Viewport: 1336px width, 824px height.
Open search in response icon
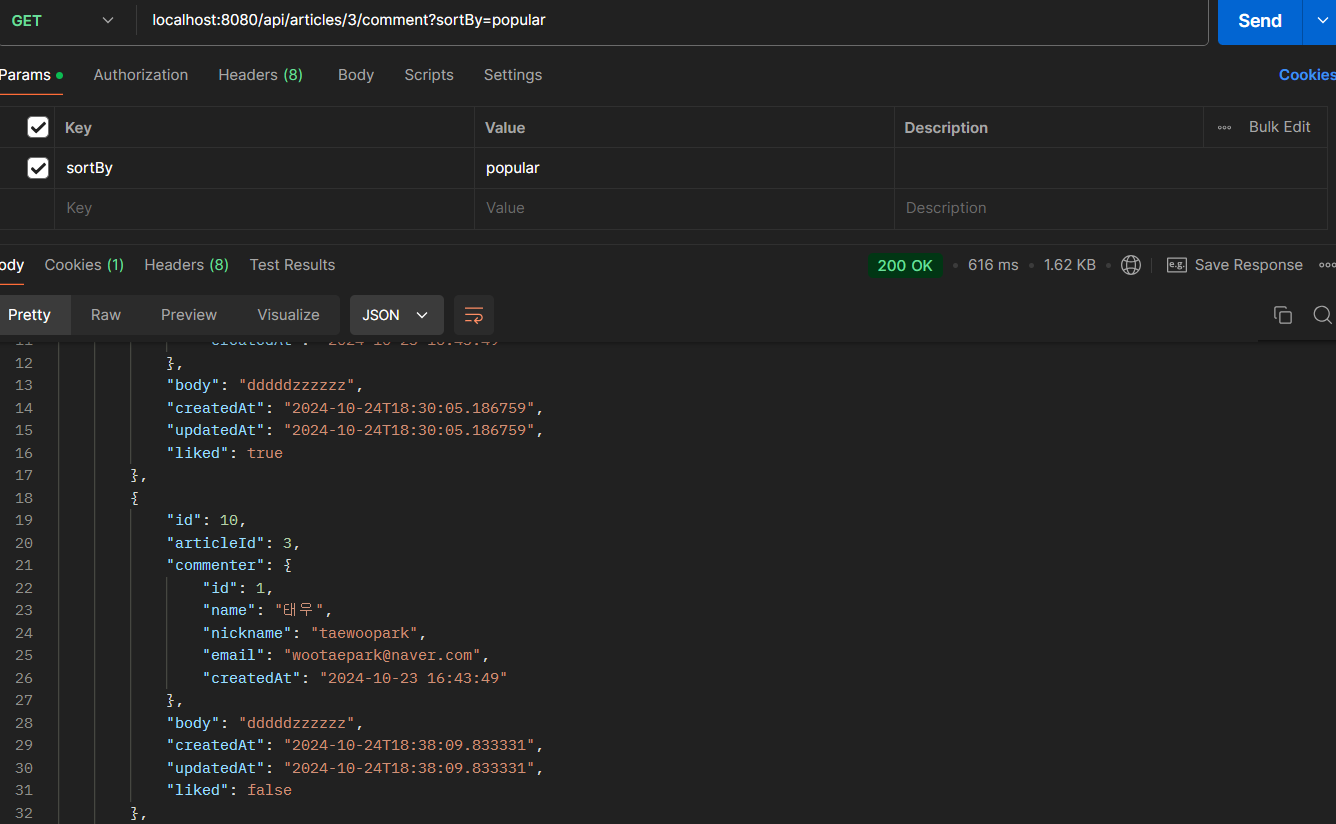[x=1322, y=315]
